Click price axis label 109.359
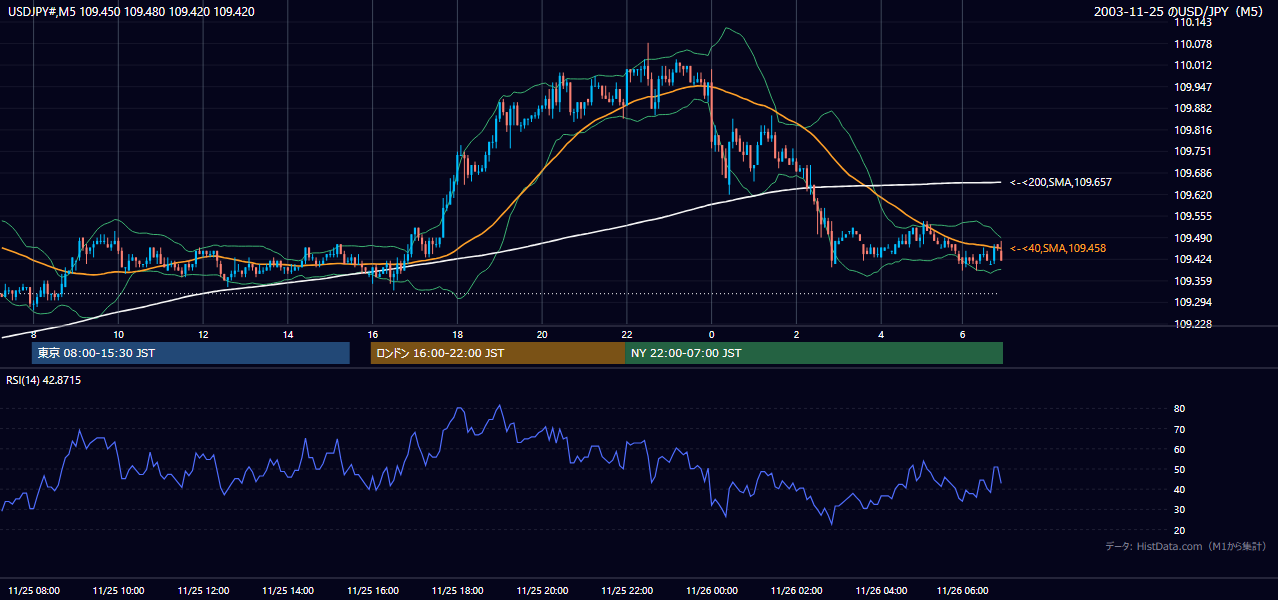1278x600 pixels. coord(1192,281)
